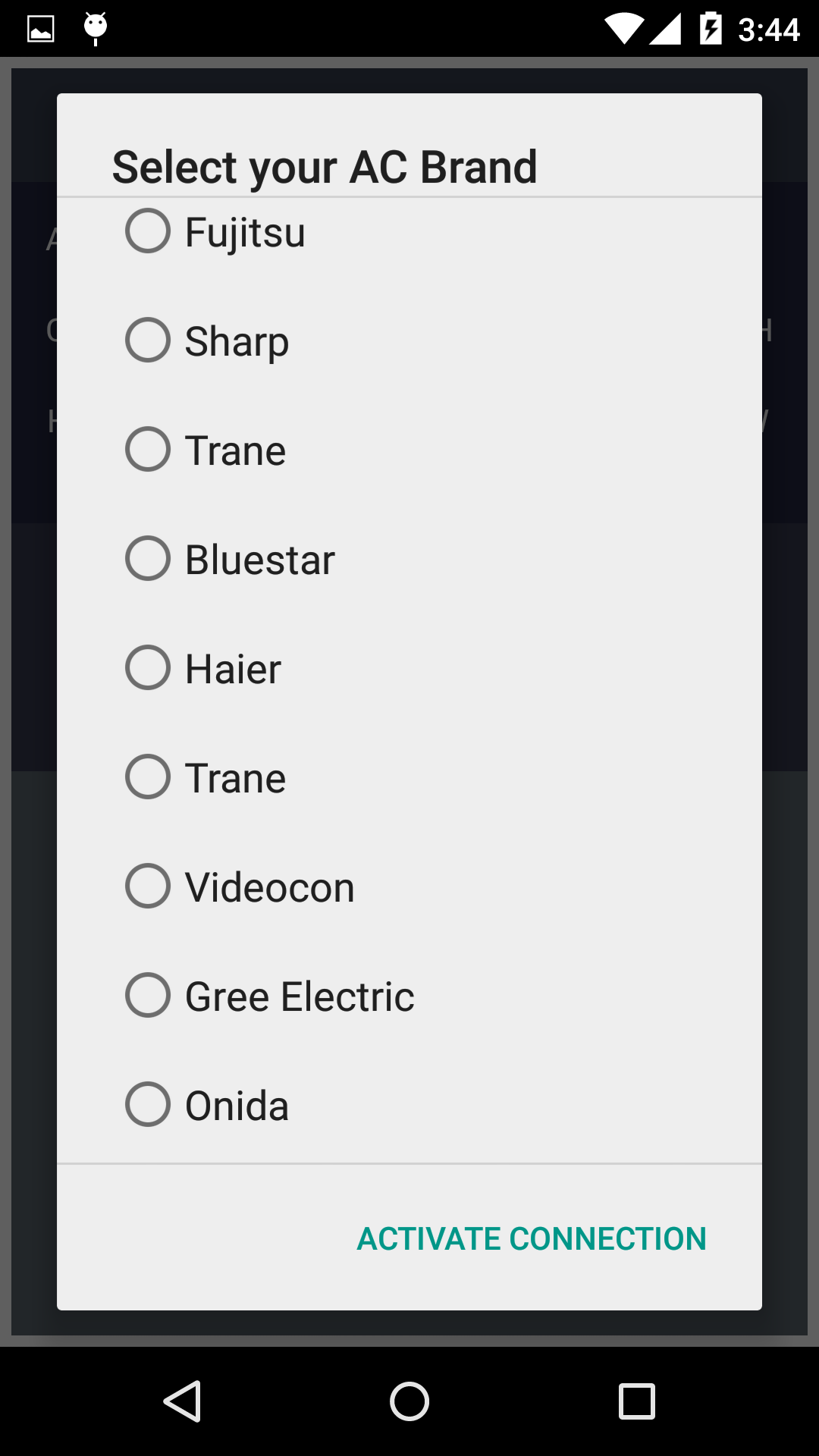
Task: Tap the Wi-Fi signal status icon
Action: pos(623,29)
